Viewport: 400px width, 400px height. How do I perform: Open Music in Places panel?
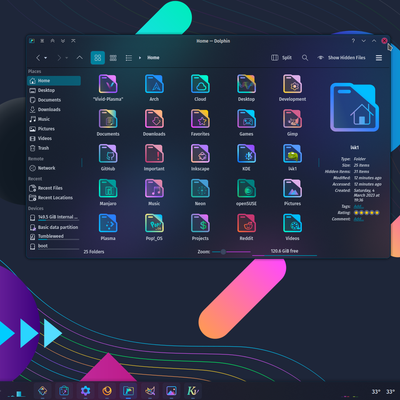click(54, 119)
